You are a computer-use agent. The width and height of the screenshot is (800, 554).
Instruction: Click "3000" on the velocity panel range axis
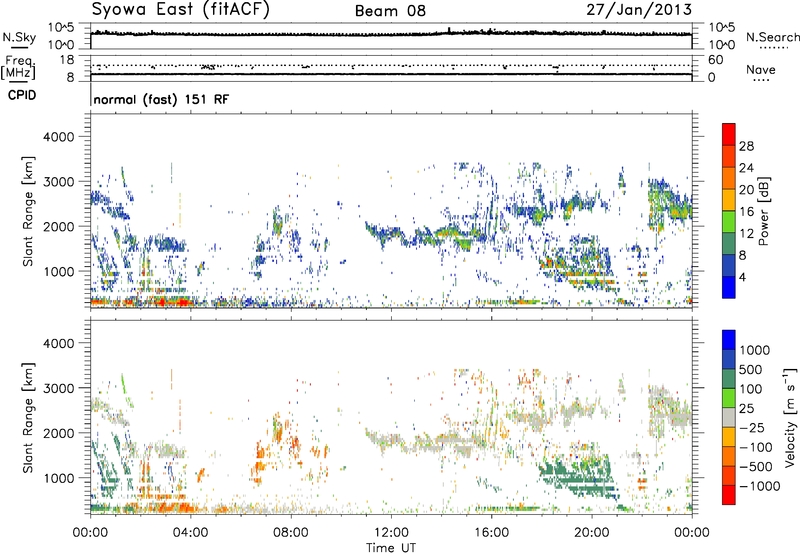pyautogui.click(x=58, y=388)
